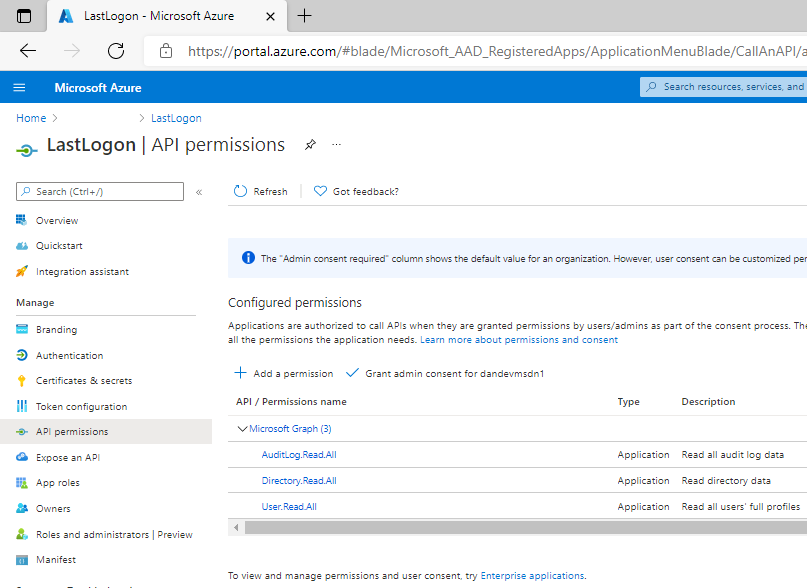Collapse the Microsoft Graph permissions group

pyautogui.click(x=242, y=427)
